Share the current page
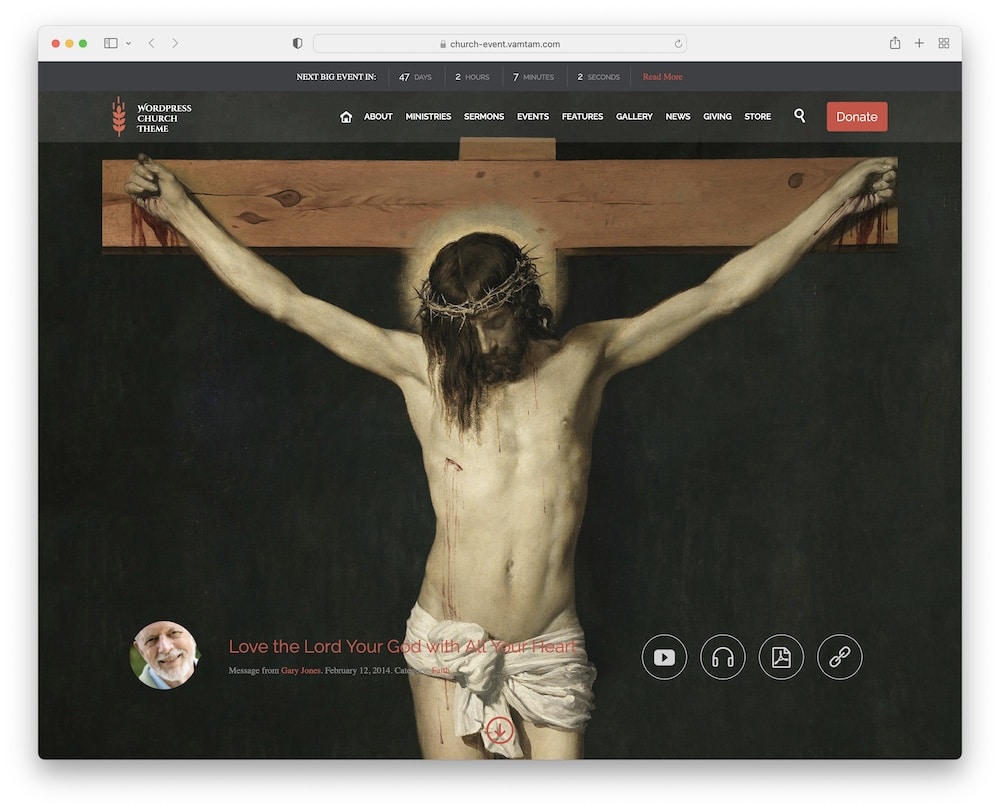This screenshot has width=1000, height=810. click(895, 43)
